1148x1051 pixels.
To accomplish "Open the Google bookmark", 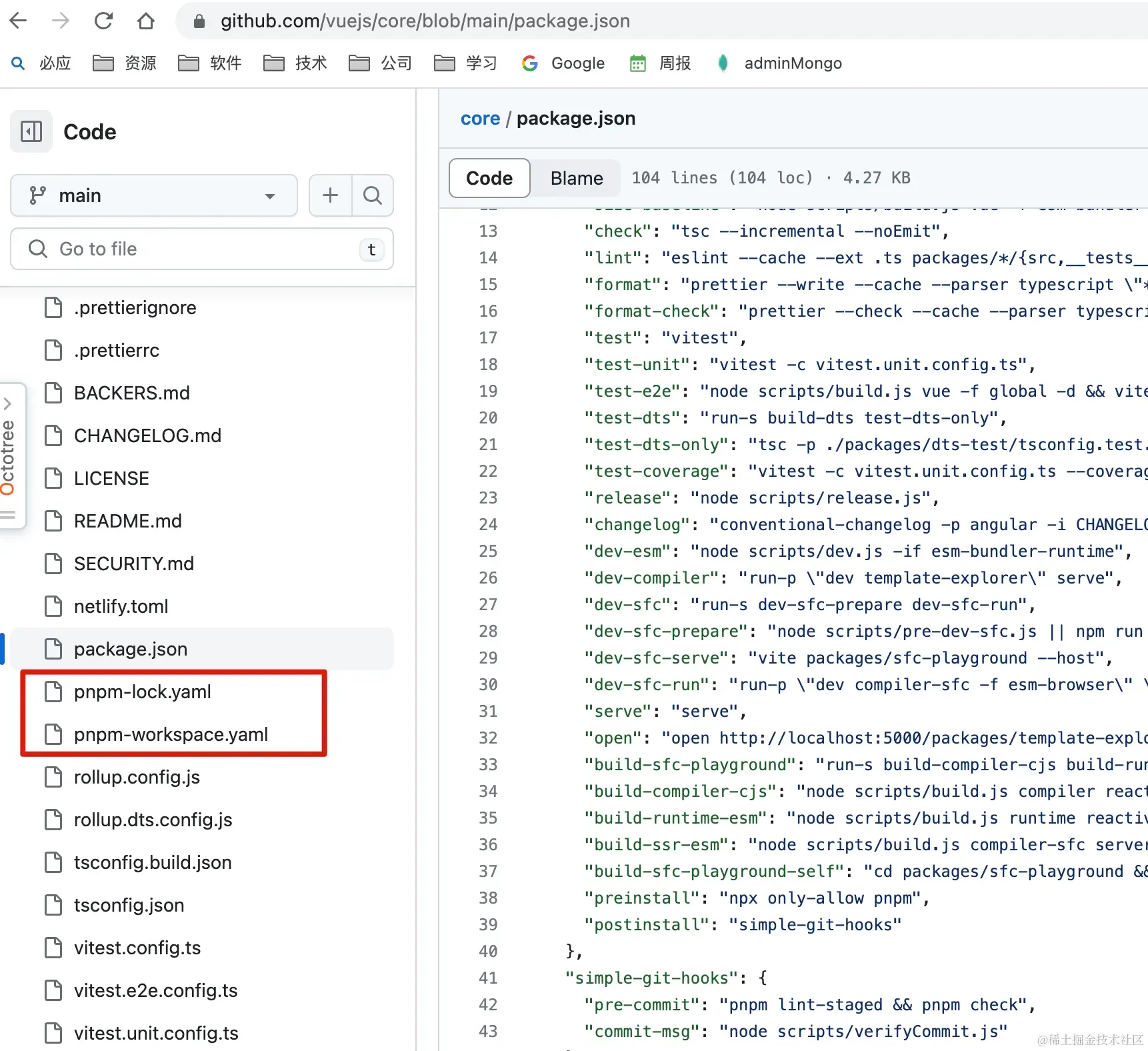I will (563, 63).
